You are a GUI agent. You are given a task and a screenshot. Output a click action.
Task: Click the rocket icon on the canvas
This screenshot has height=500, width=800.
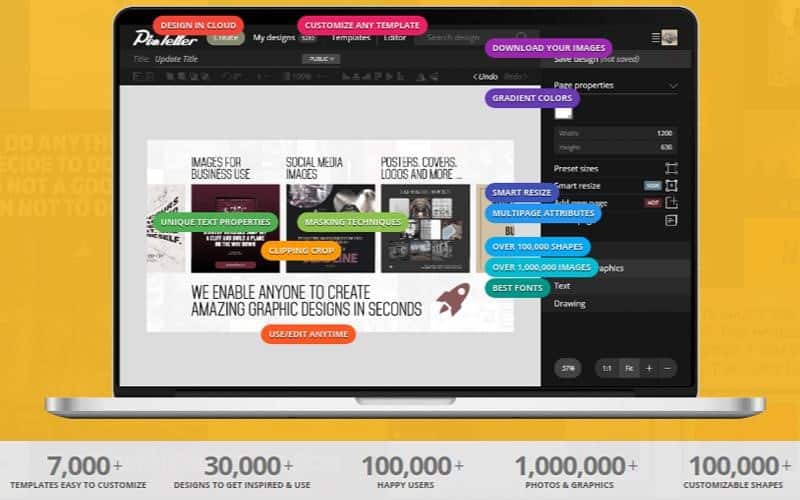click(x=453, y=300)
